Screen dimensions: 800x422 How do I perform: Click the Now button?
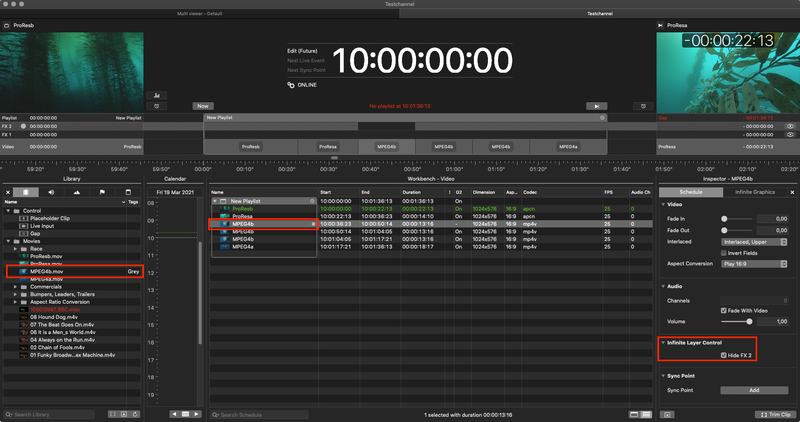click(203, 106)
